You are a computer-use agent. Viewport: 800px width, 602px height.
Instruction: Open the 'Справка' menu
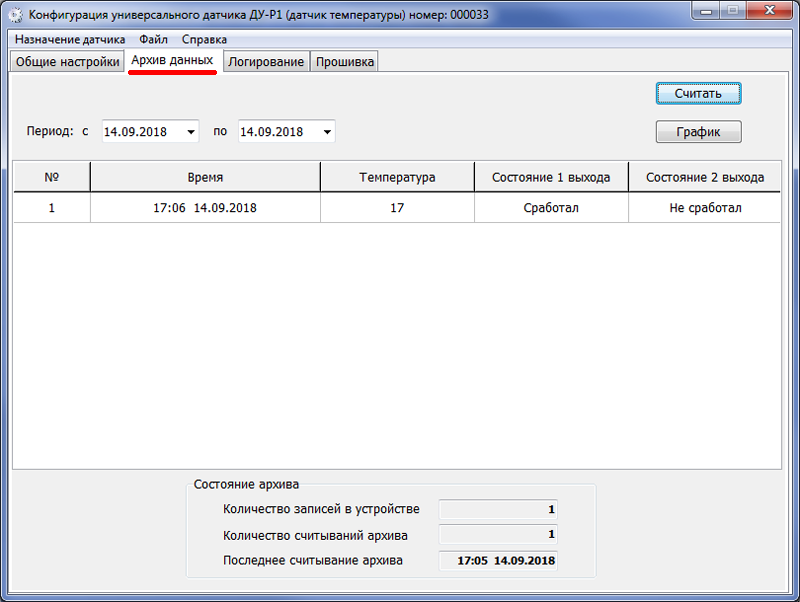(204, 39)
